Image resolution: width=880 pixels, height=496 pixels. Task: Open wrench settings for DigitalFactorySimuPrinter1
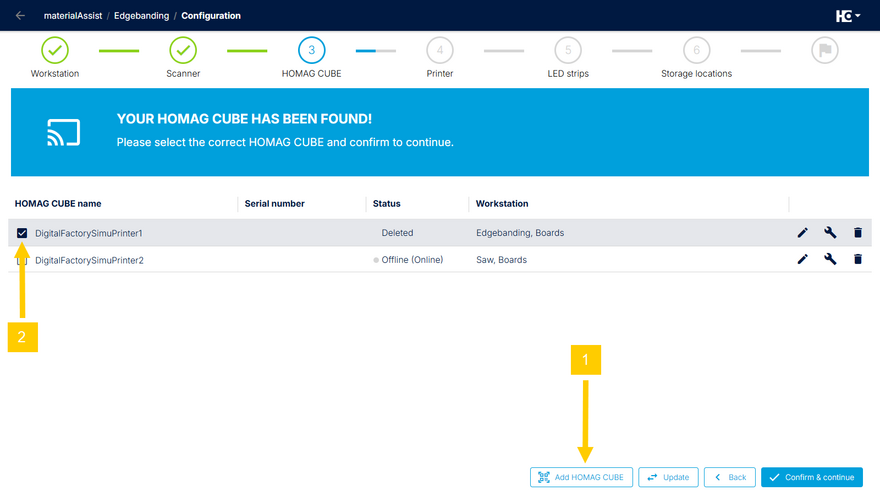(830, 232)
